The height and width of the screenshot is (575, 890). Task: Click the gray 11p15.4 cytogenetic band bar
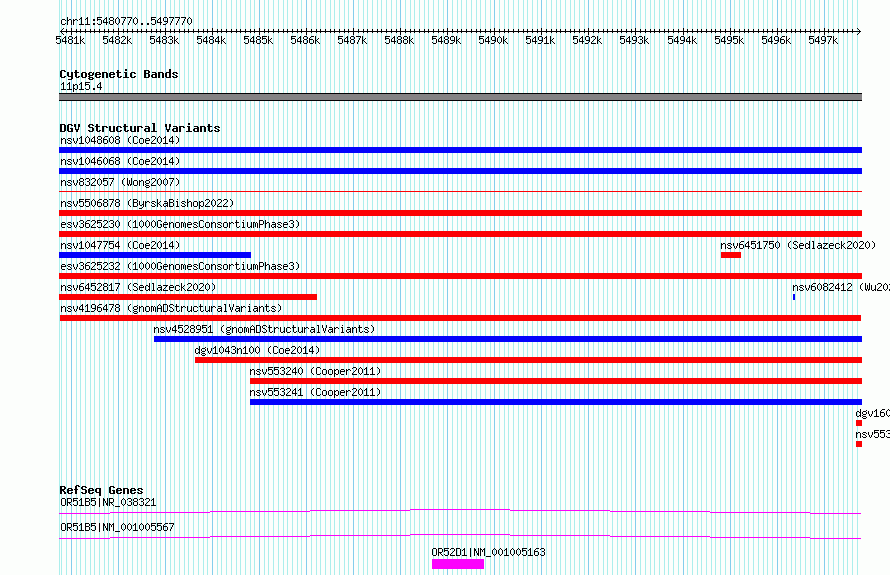(460, 97)
